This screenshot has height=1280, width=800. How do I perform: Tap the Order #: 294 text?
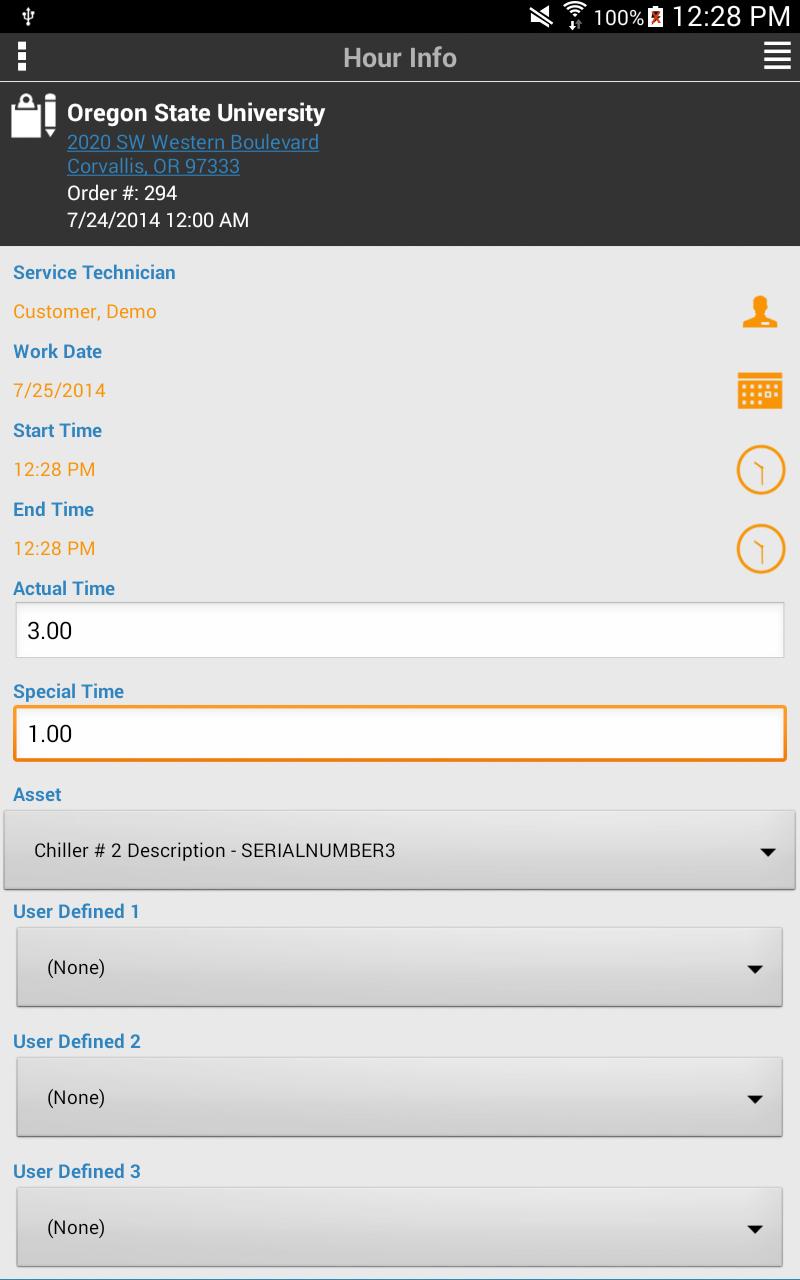coord(122,193)
